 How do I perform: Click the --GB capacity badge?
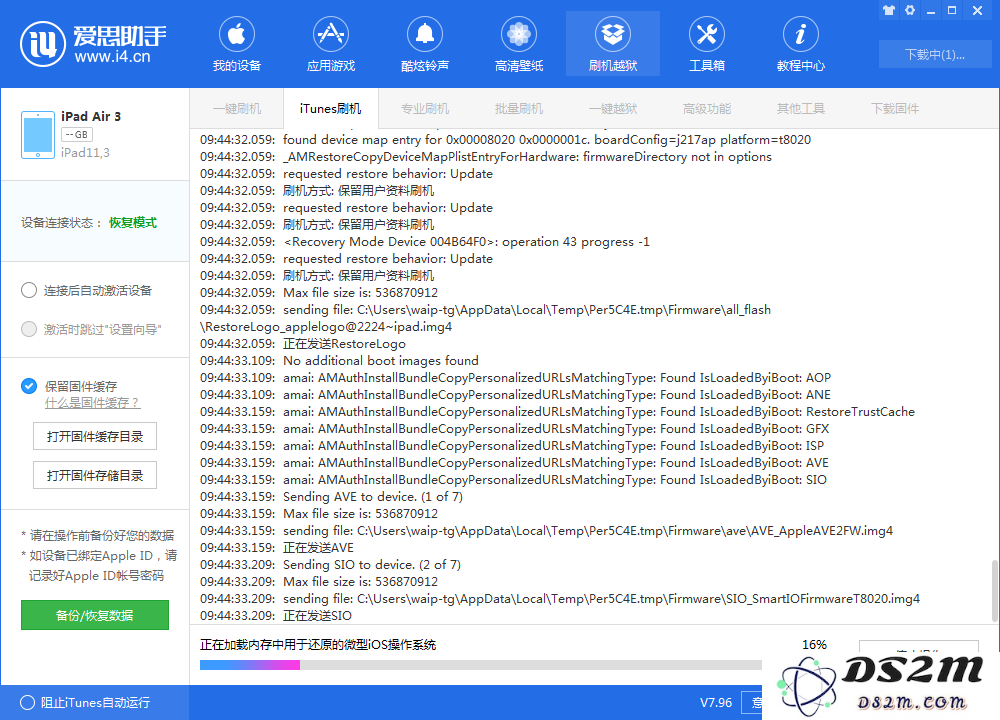77,135
